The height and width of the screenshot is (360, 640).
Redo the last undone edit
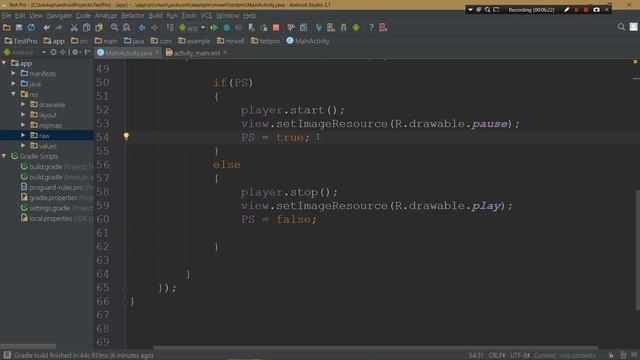(x=59, y=27)
